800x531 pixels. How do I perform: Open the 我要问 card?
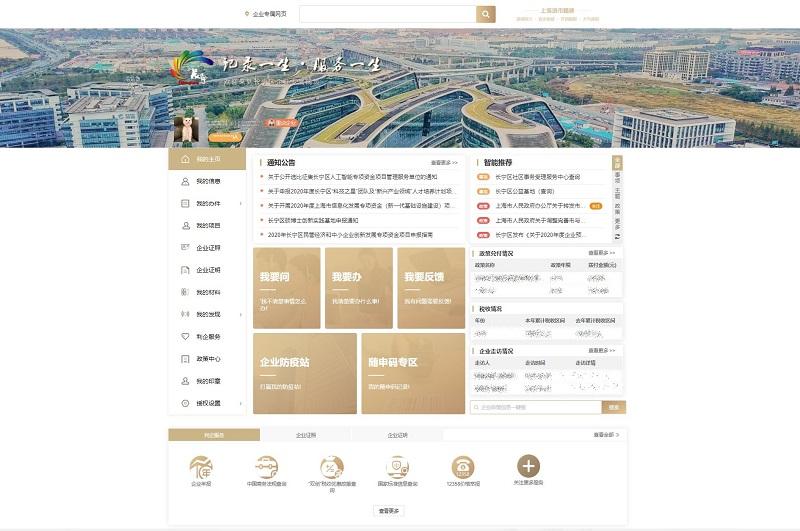[287, 288]
